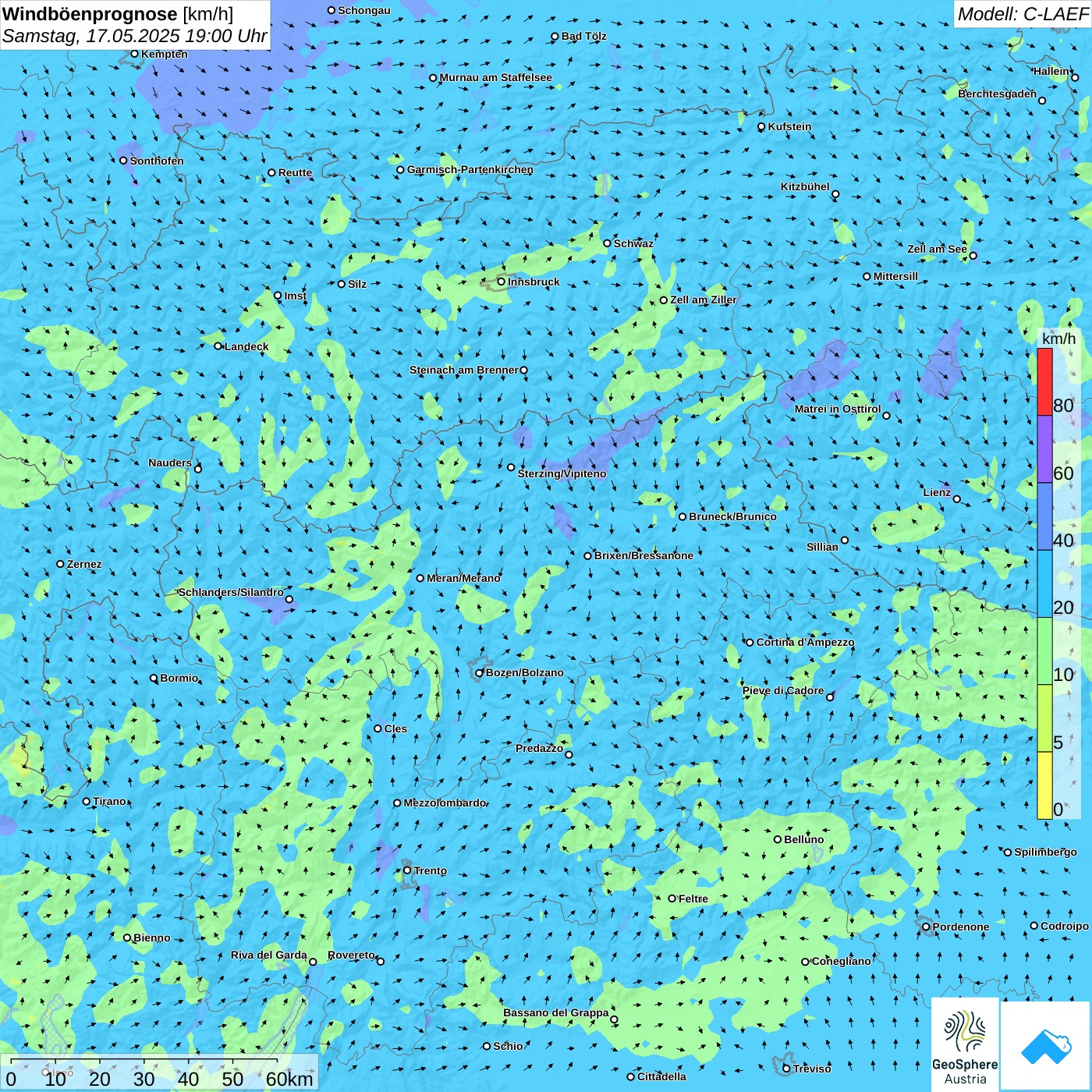The height and width of the screenshot is (1092, 1092).
Task: Click the Landeck city marker
Action: 218,346
